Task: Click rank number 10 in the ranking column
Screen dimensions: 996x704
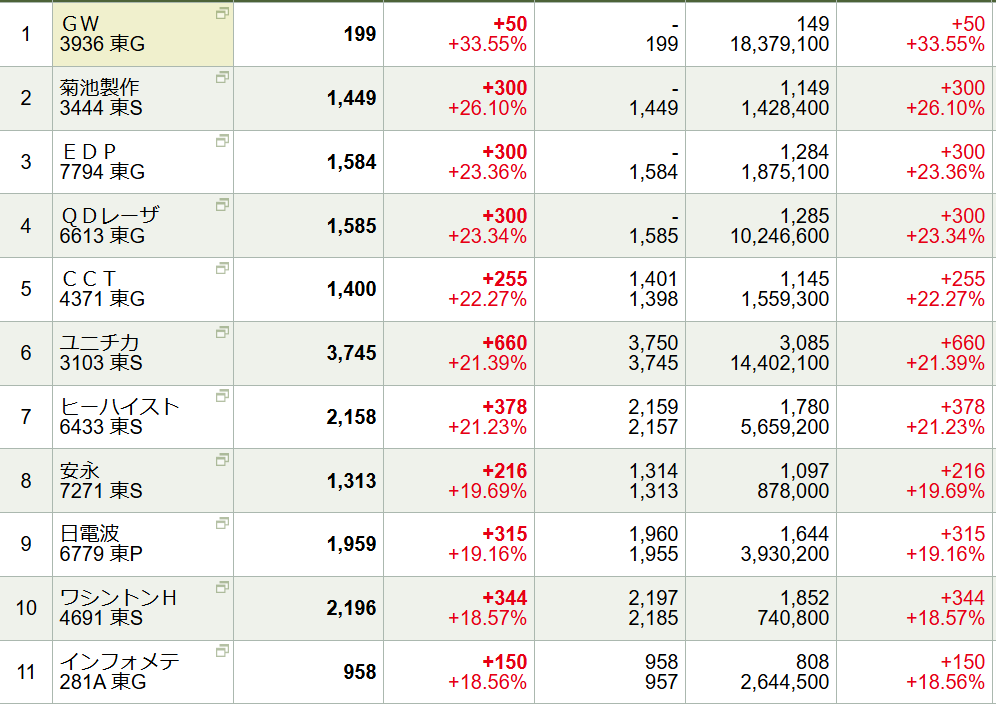Action: [x=26, y=608]
